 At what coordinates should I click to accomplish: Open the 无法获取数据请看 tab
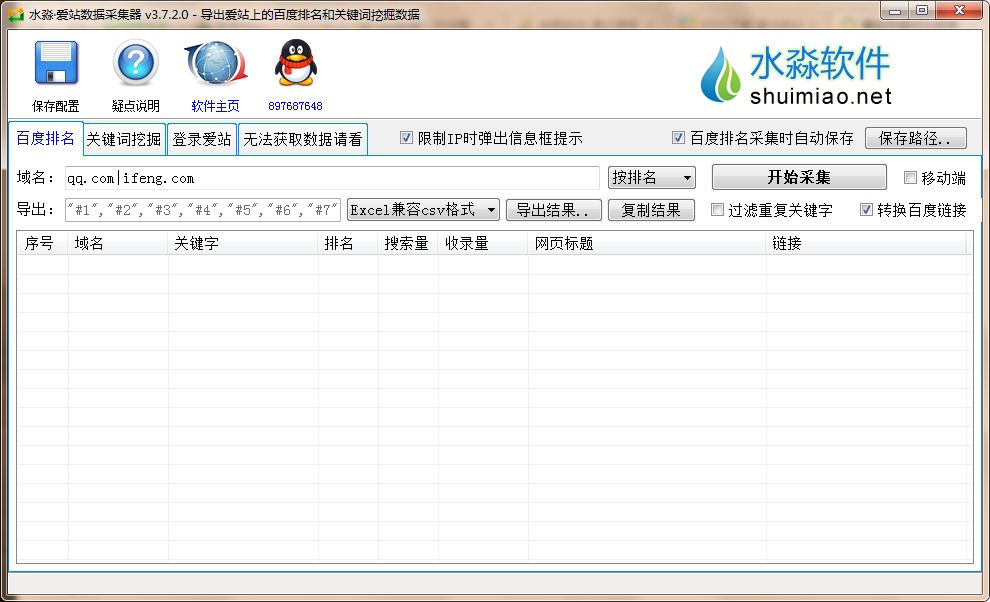coord(303,139)
